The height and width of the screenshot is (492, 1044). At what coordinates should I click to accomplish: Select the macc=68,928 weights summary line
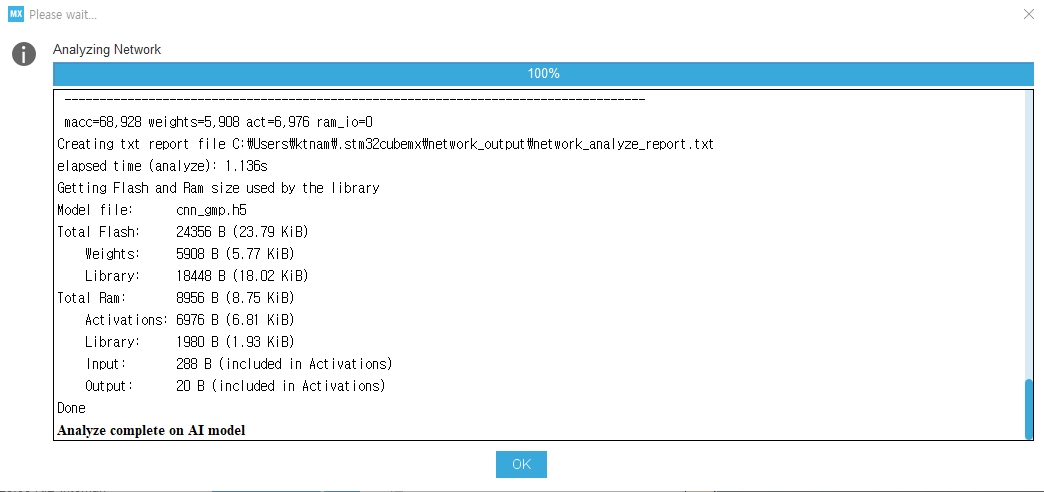coord(218,123)
